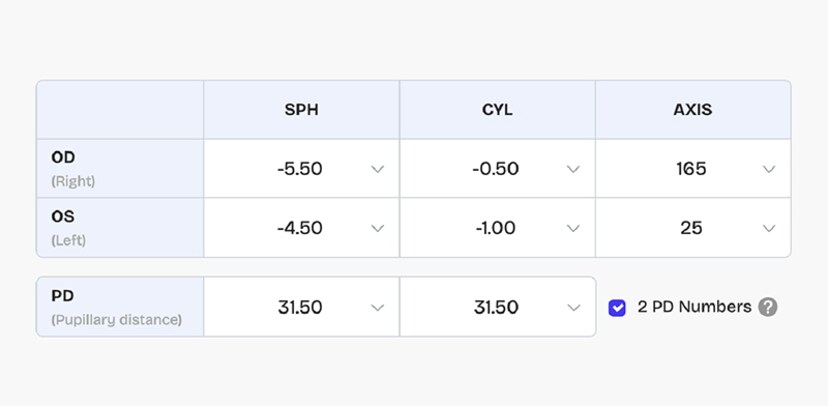
Task: Expand the OS AXIS chevron arrow
Action: click(x=769, y=228)
